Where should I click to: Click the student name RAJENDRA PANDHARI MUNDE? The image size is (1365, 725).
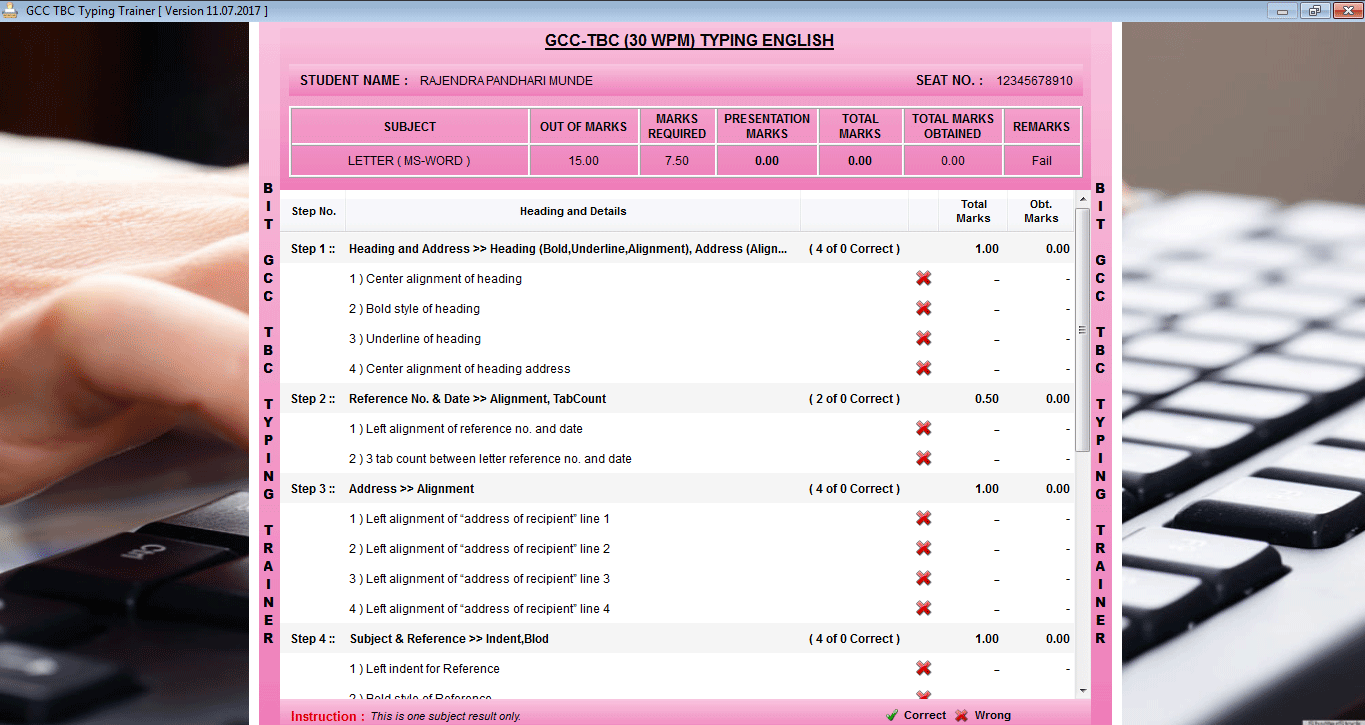pyautogui.click(x=506, y=81)
